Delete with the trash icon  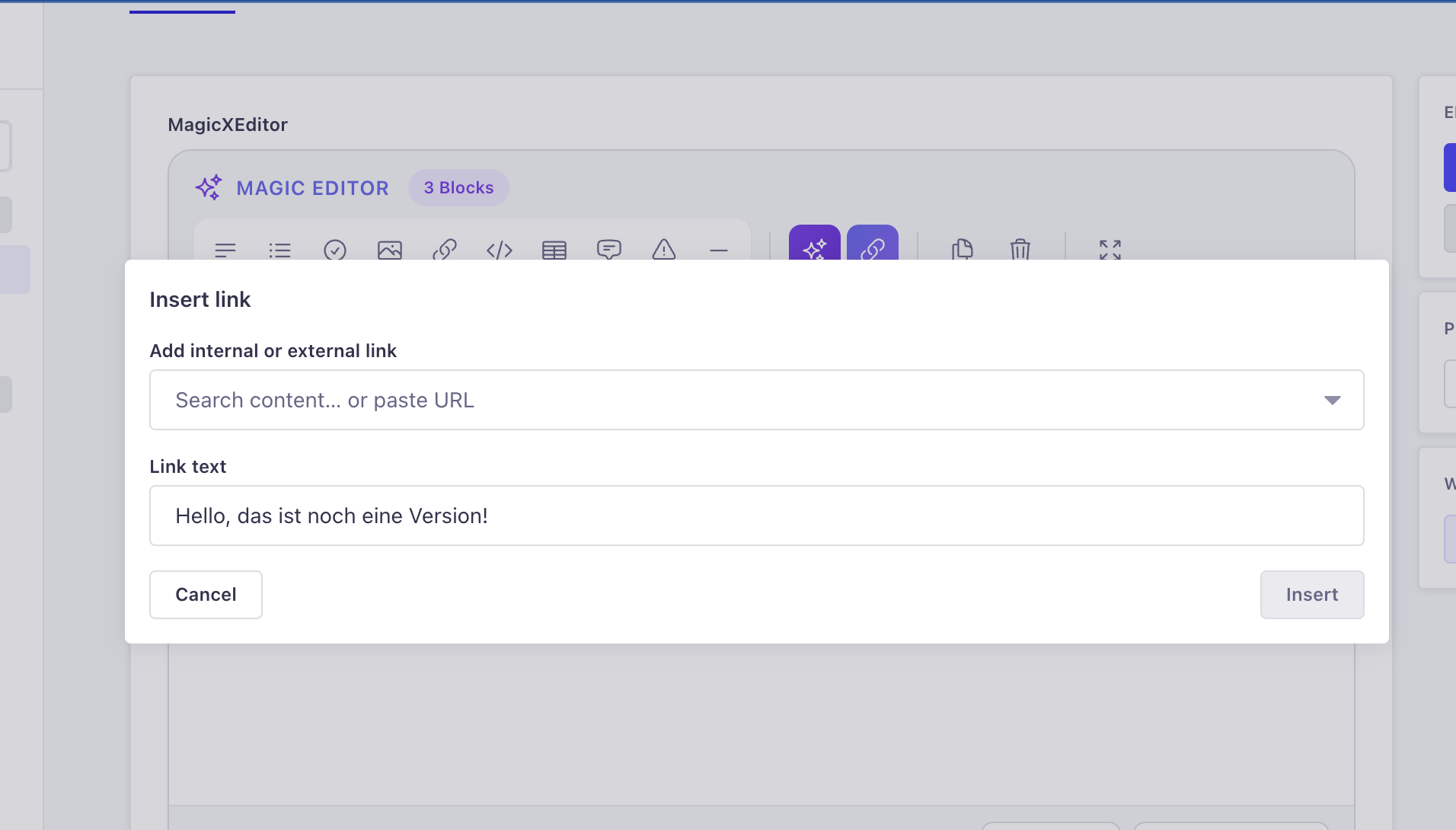click(x=1020, y=249)
